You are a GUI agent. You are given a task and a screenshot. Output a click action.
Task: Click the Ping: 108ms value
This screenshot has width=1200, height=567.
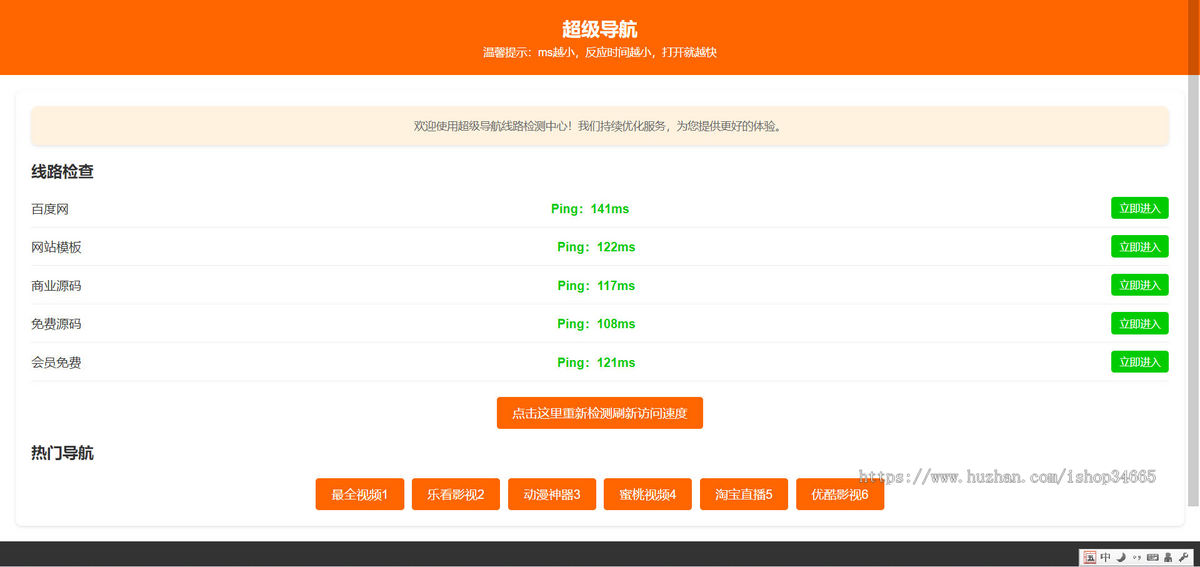pyautogui.click(x=596, y=324)
